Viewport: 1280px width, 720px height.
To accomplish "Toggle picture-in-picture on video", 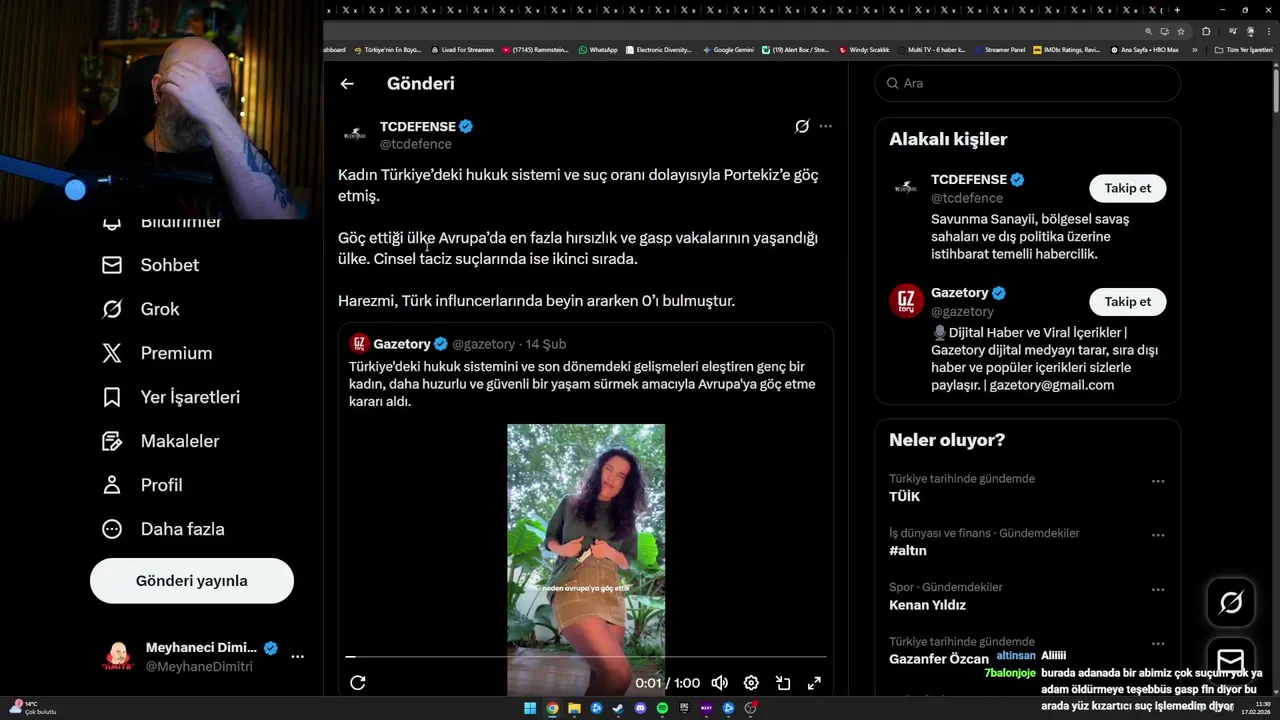I will coord(783,683).
